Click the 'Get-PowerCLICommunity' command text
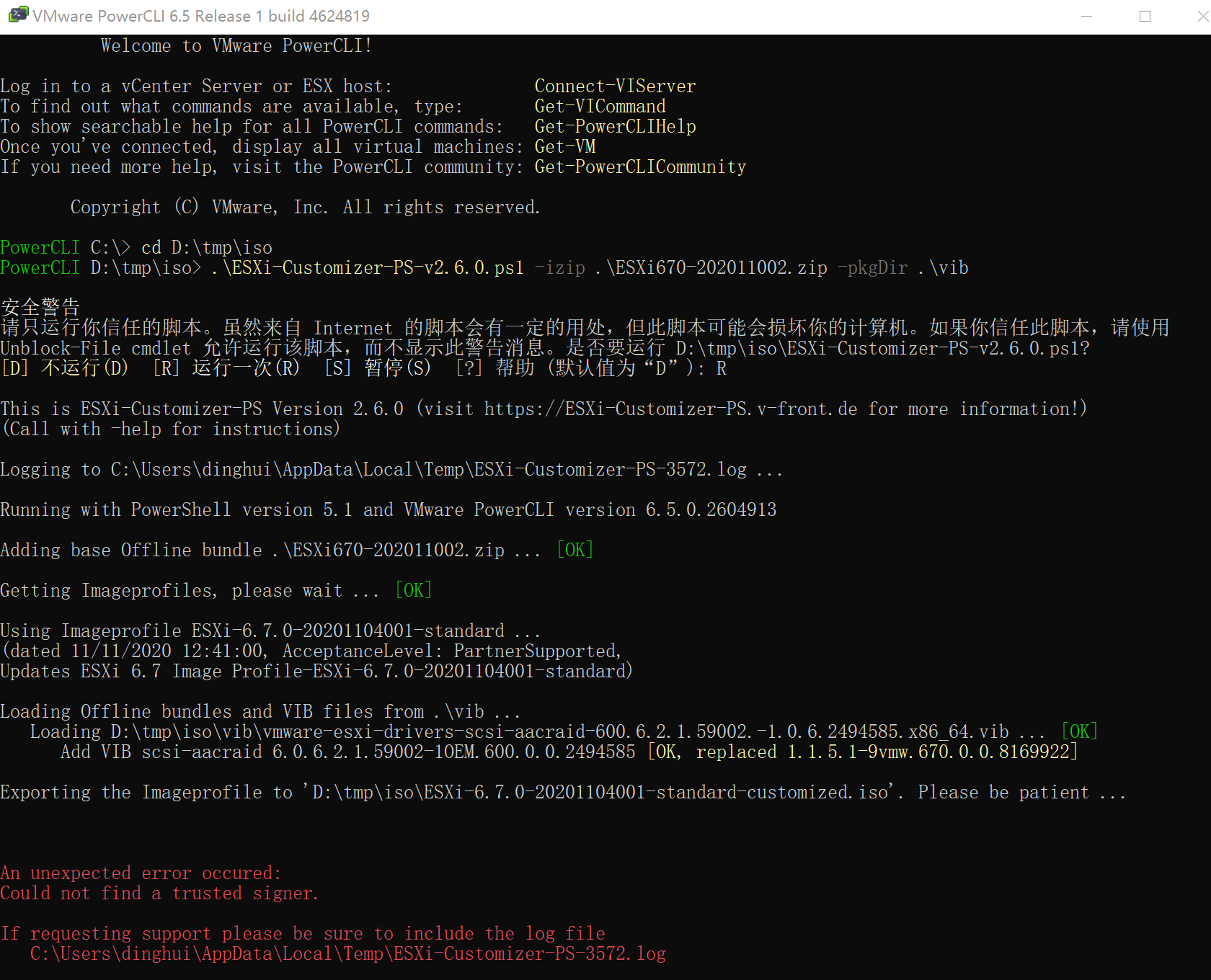1211x980 pixels. tap(640, 166)
